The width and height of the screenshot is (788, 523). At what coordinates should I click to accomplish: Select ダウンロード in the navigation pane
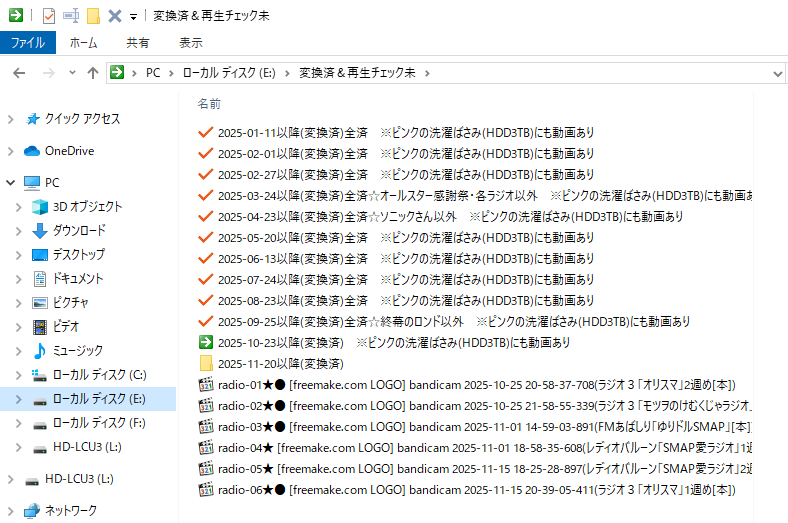[x=78, y=231]
